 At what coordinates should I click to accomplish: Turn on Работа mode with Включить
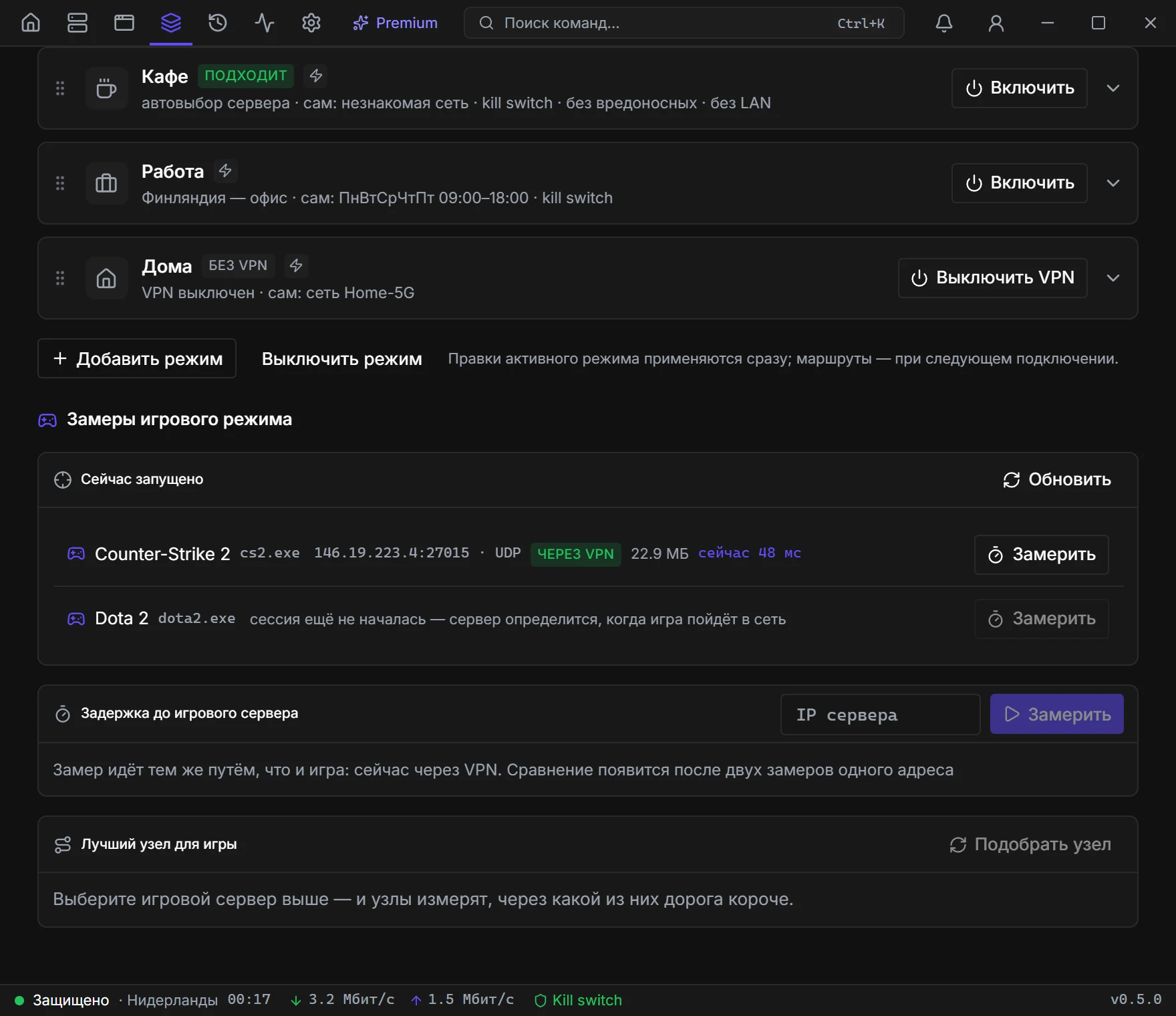1019,183
